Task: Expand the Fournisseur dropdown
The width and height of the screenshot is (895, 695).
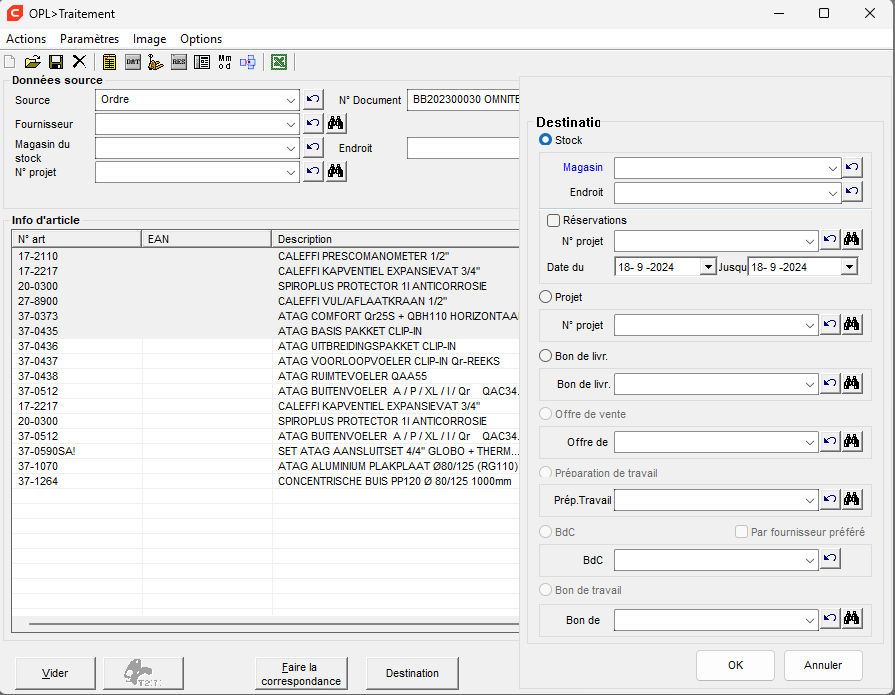Action: (x=291, y=124)
